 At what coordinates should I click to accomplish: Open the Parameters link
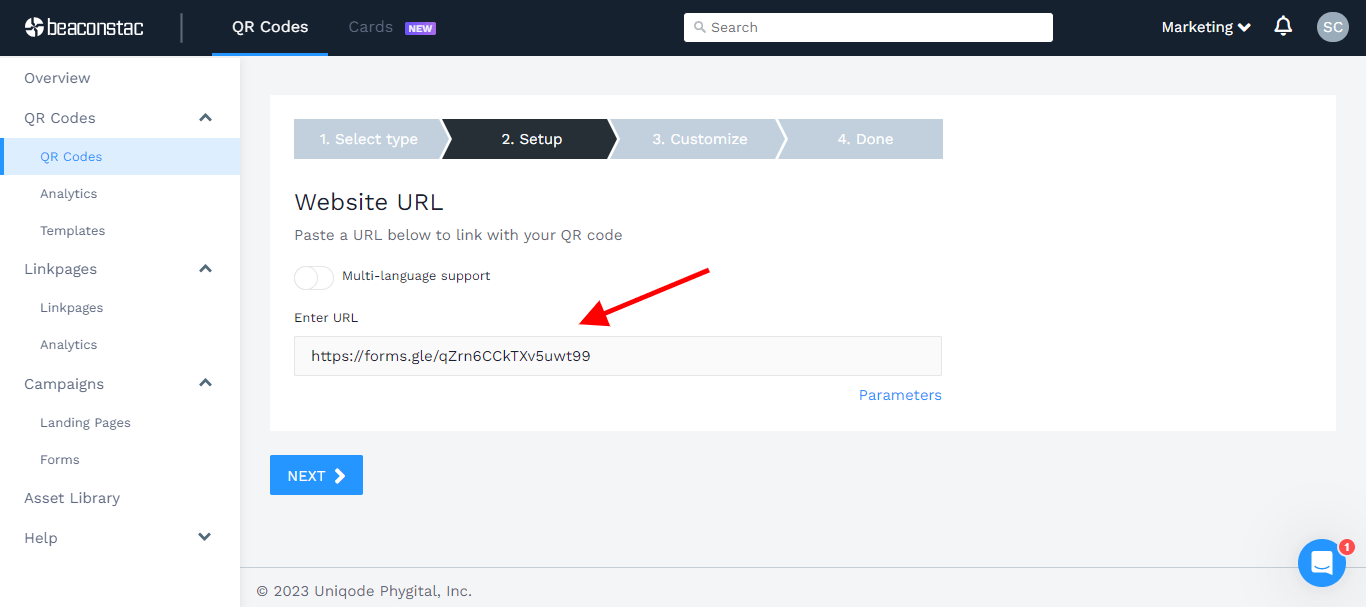click(x=899, y=394)
